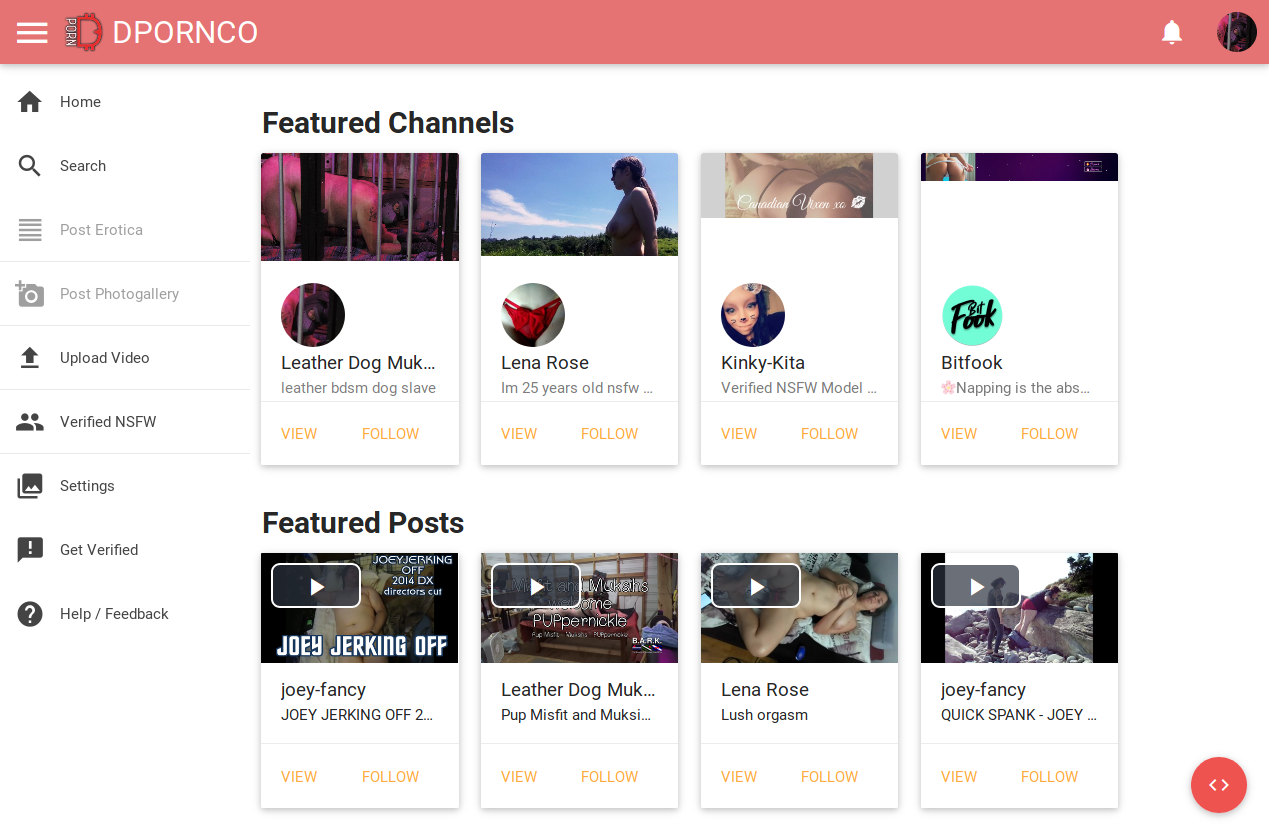This screenshot has width=1269, height=835.
Task: Click the Upload Video icon
Action: tap(30, 358)
